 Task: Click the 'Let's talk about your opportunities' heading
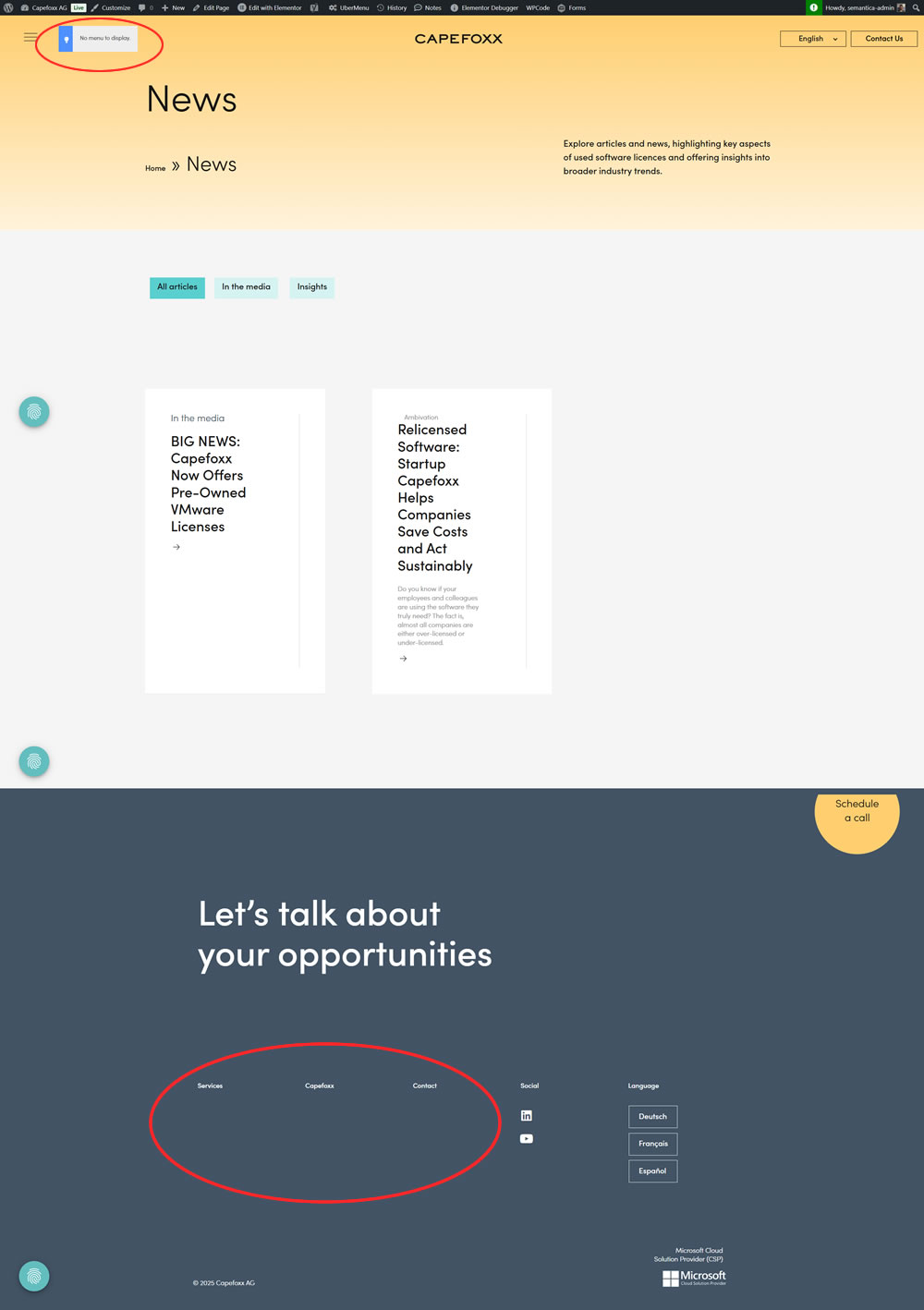click(345, 934)
